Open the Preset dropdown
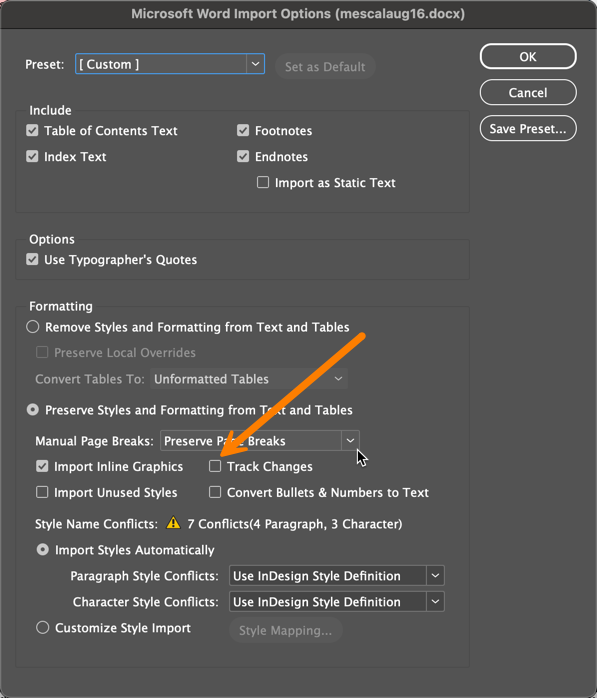Image resolution: width=597 pixels, height=698 pixels. tap(170, 64)
